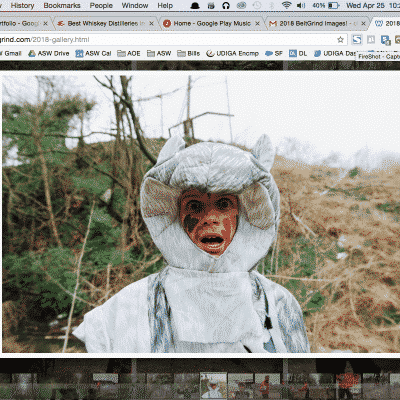
Task: Open the DL bookmark
Action: [298, 53]
